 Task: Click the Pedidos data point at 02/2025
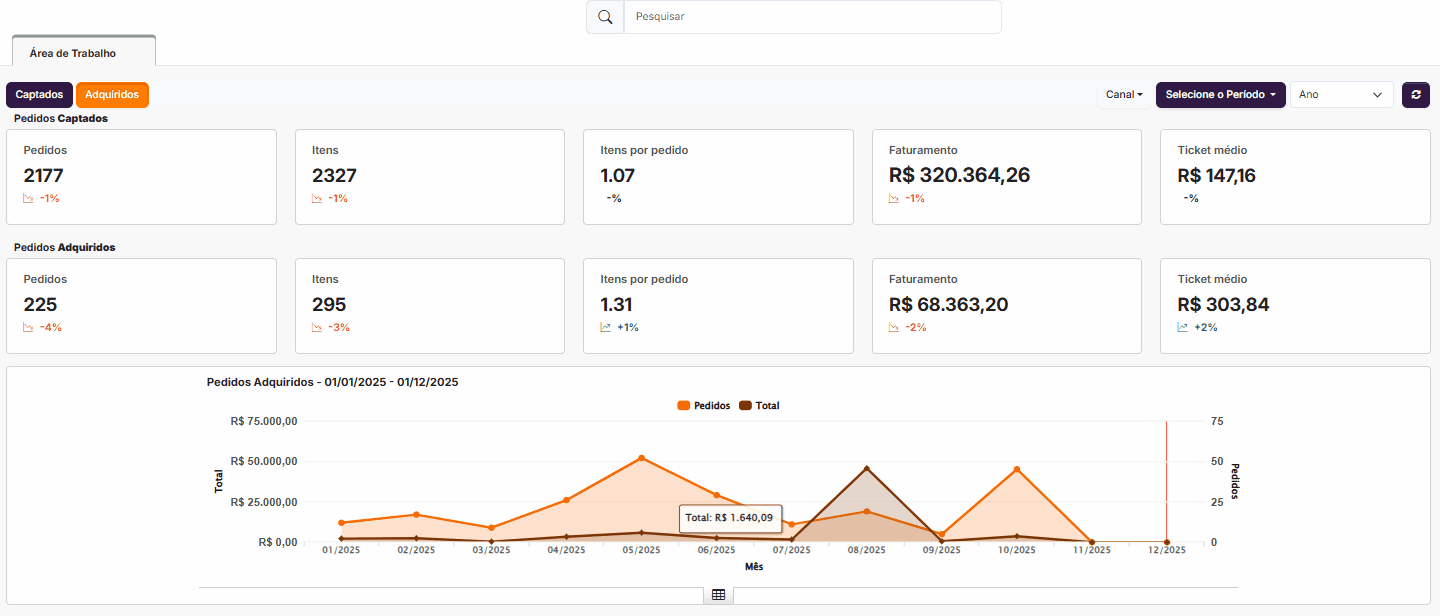click(416, 514)
